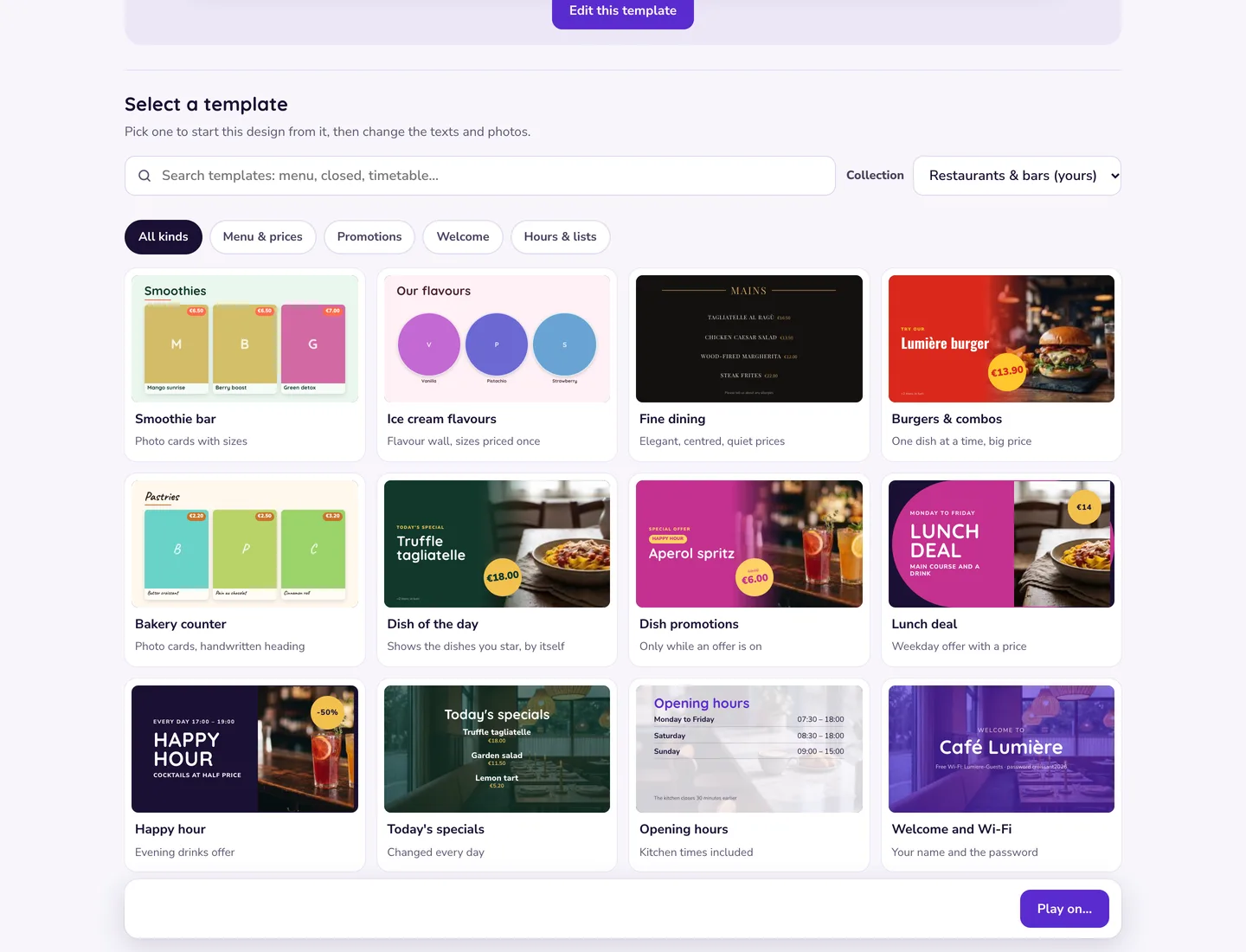
Task: Choose the Happy hour template thumbnail
Action: (x=245, y=749)
